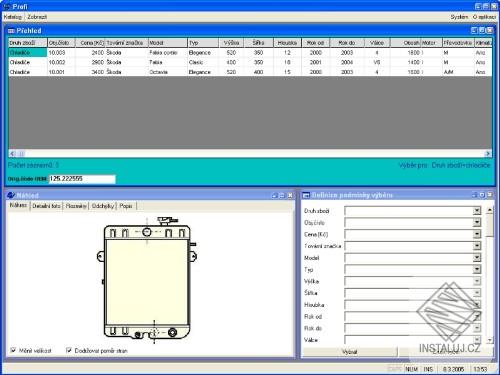Sort by the Obj.číslo column header
This screenshot has height=375, width=500.
pyautogui.click(x=61, y=43)
